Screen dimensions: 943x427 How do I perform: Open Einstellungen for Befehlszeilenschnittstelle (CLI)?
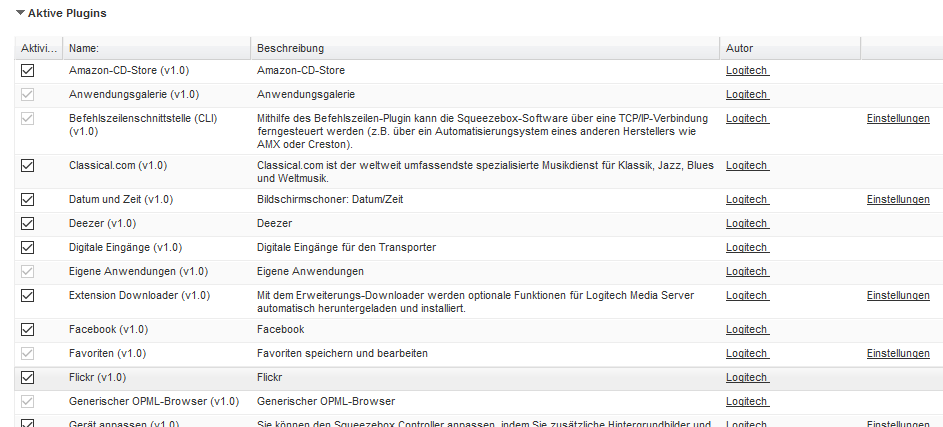pyautogui.click(x=897, y=118)
